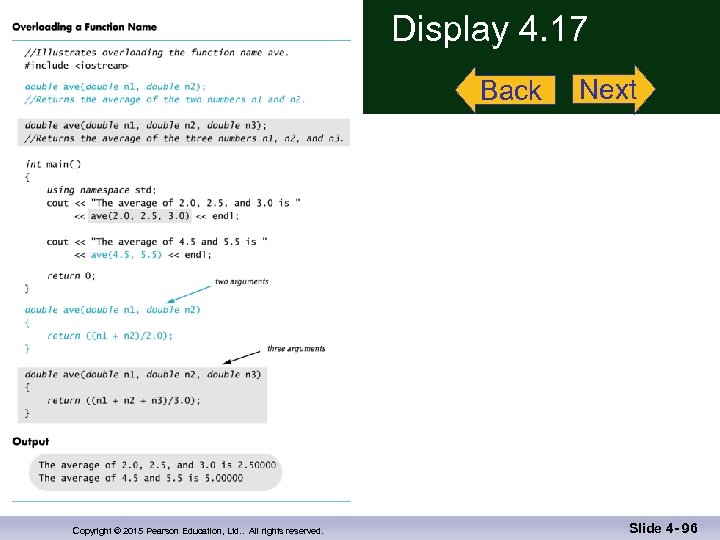Click the comment 'Illustrates overloading the function name ave'
The image size is (720, 540).
(157, 52)
